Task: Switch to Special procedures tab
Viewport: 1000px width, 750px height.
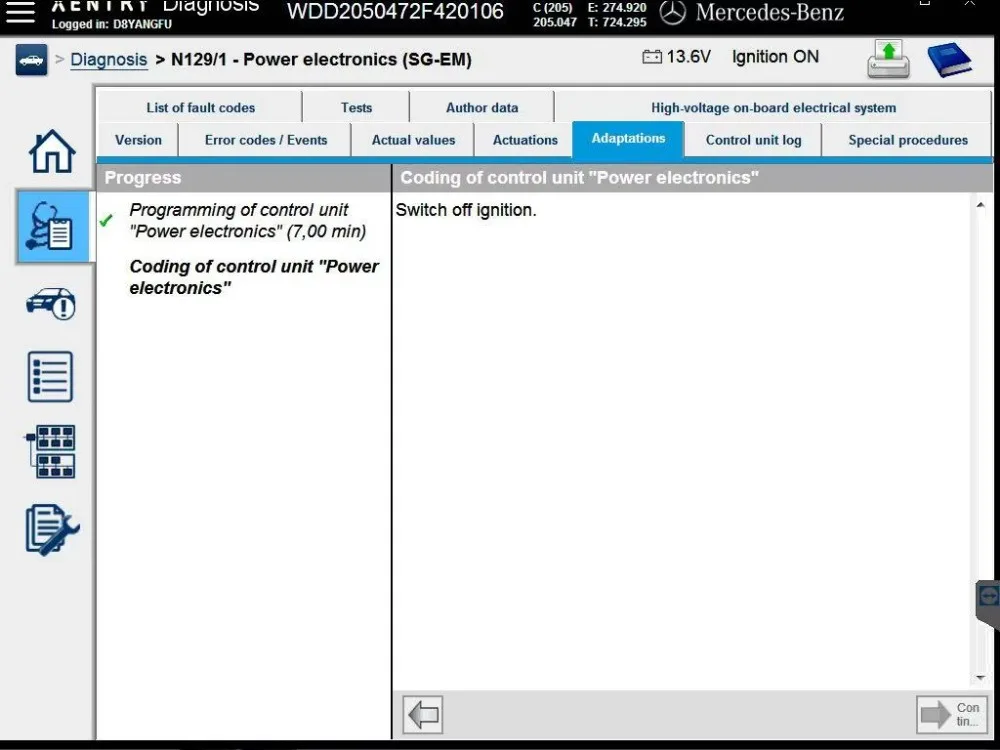Action: pyautogui.click(x=908, y=140)
